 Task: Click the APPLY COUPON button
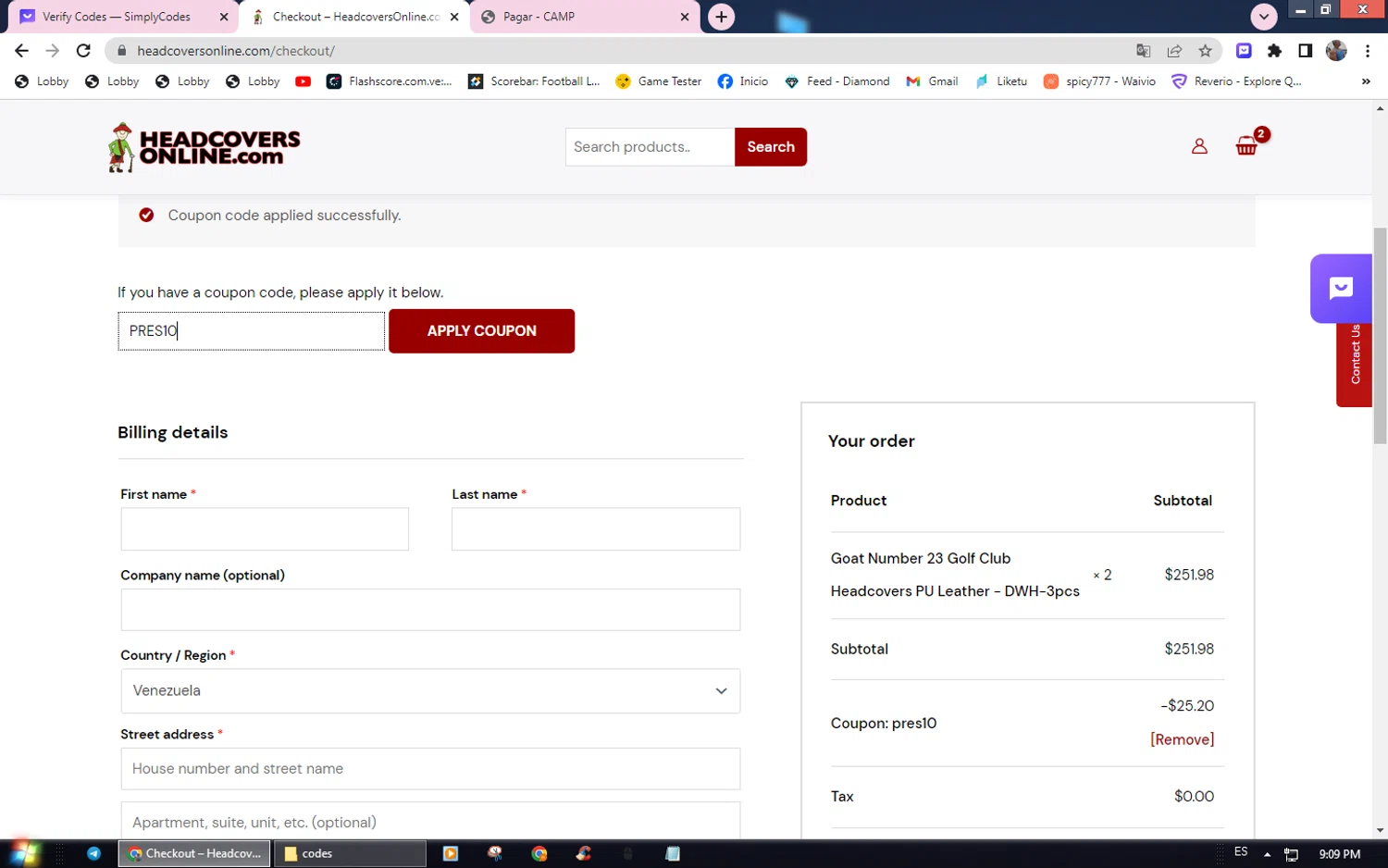point(481,331)
